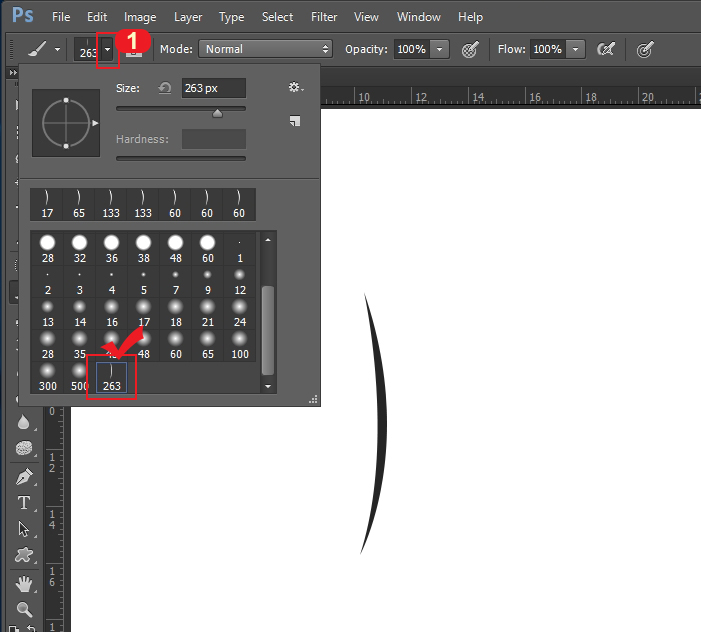Open the brush preset picker dropdown arrow
701x632 pixels.
107,50
